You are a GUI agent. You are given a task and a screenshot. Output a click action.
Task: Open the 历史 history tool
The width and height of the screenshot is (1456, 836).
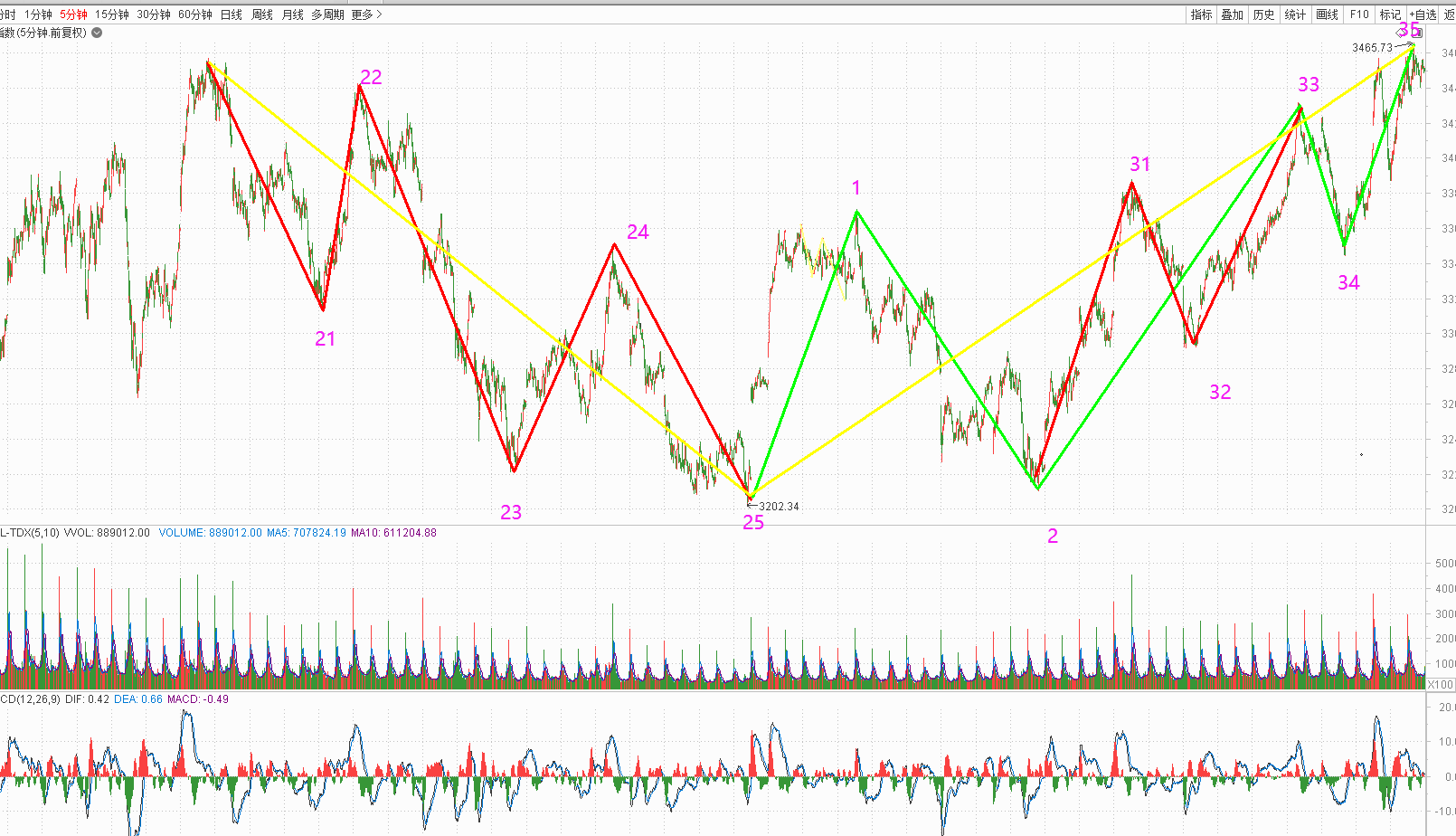[1263, 14]
